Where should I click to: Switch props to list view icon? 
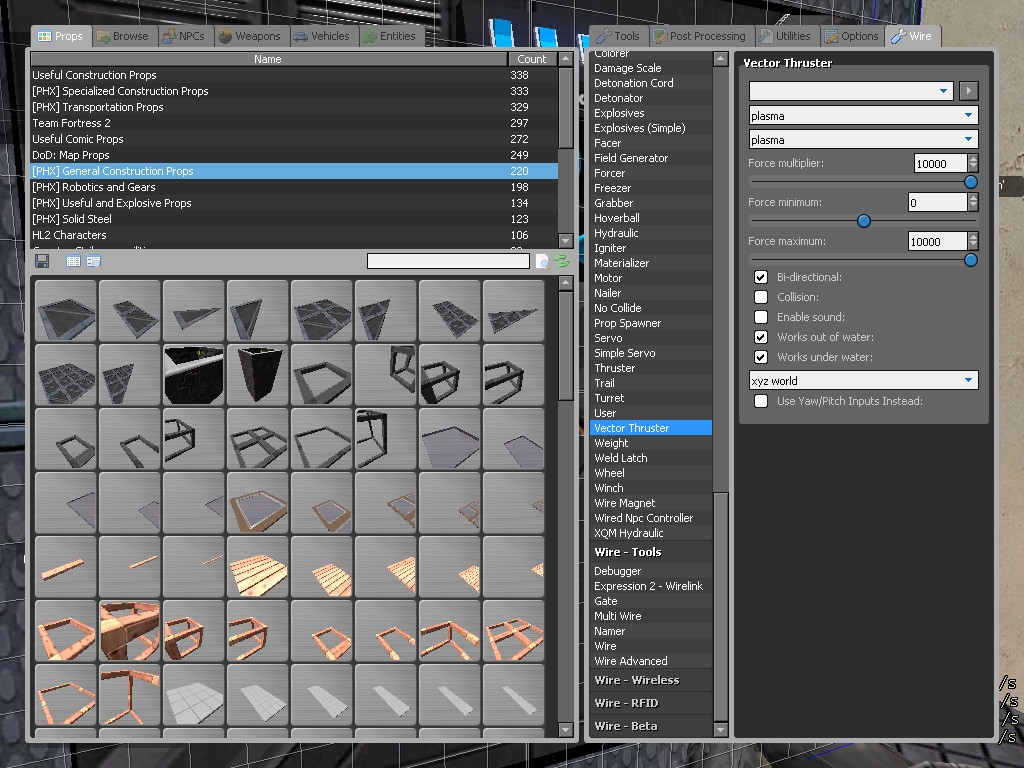[x=73, y=261]
